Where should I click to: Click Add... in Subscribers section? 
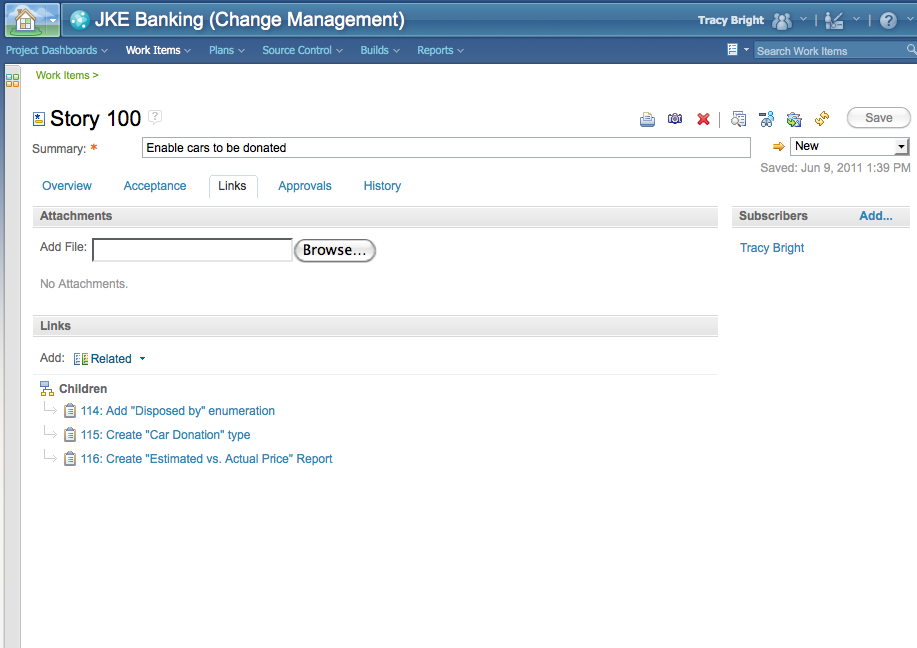tap(875, 216)
